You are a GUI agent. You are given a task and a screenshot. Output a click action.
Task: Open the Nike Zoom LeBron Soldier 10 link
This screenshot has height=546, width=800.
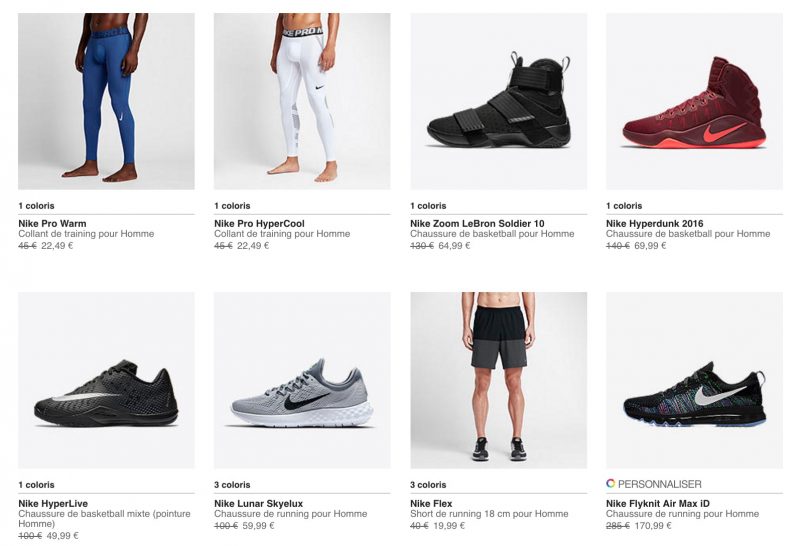475,223
